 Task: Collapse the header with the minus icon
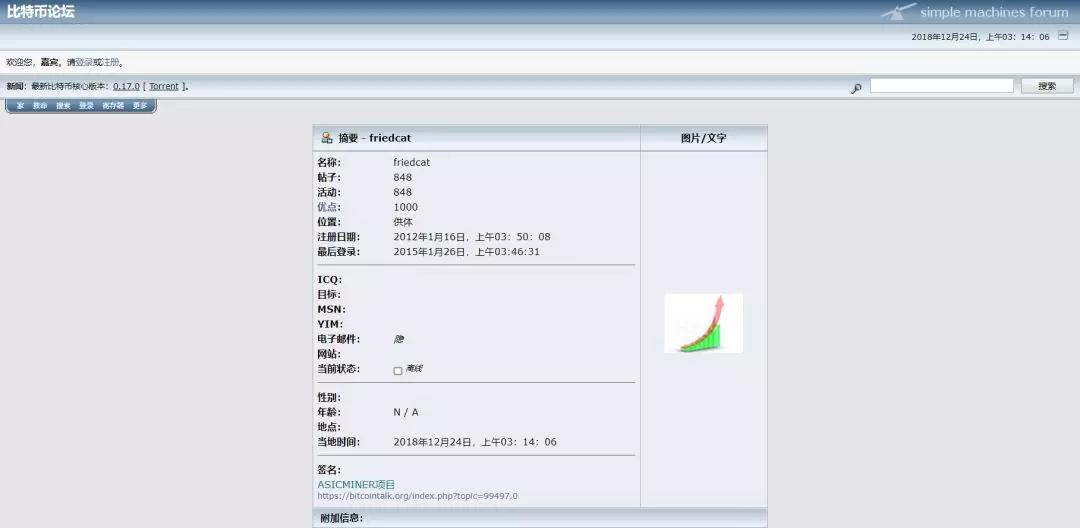[x=1064, y=36]
